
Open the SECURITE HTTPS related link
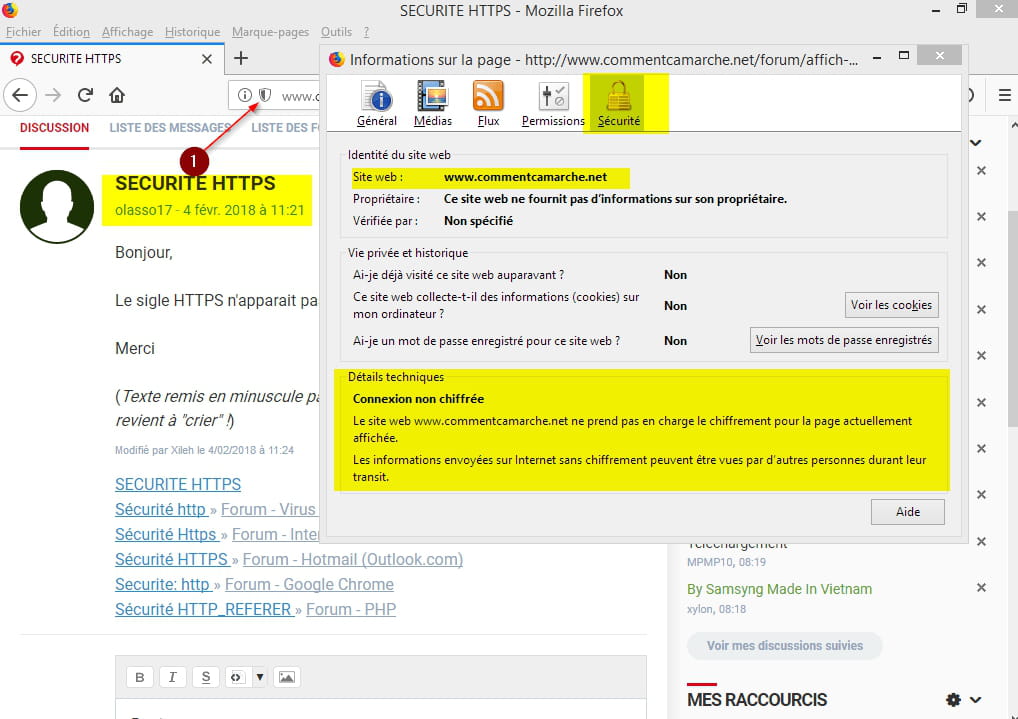(x=178, y=485)
